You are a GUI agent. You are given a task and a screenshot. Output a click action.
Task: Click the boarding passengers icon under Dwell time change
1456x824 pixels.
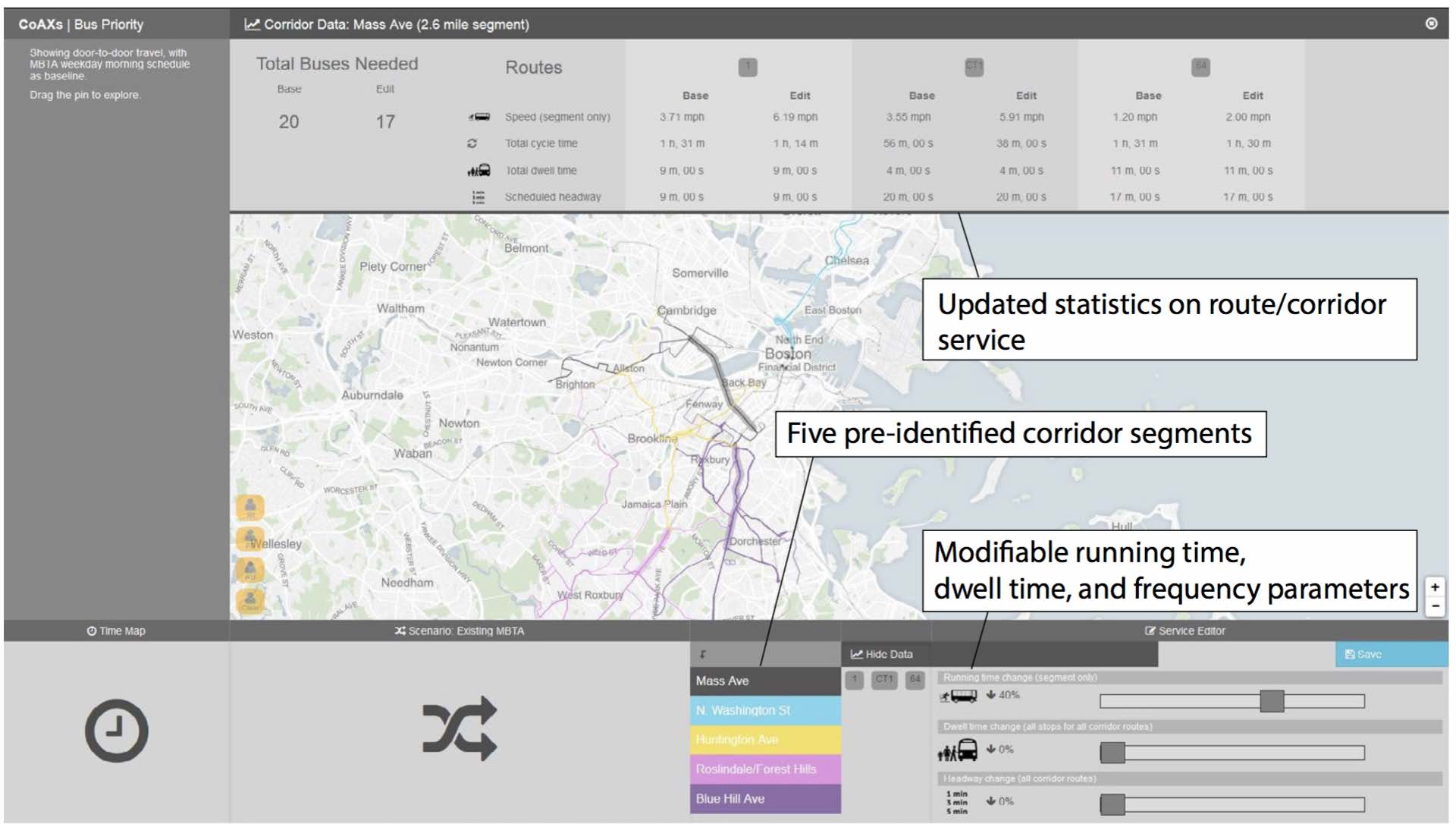click(958, 750)
